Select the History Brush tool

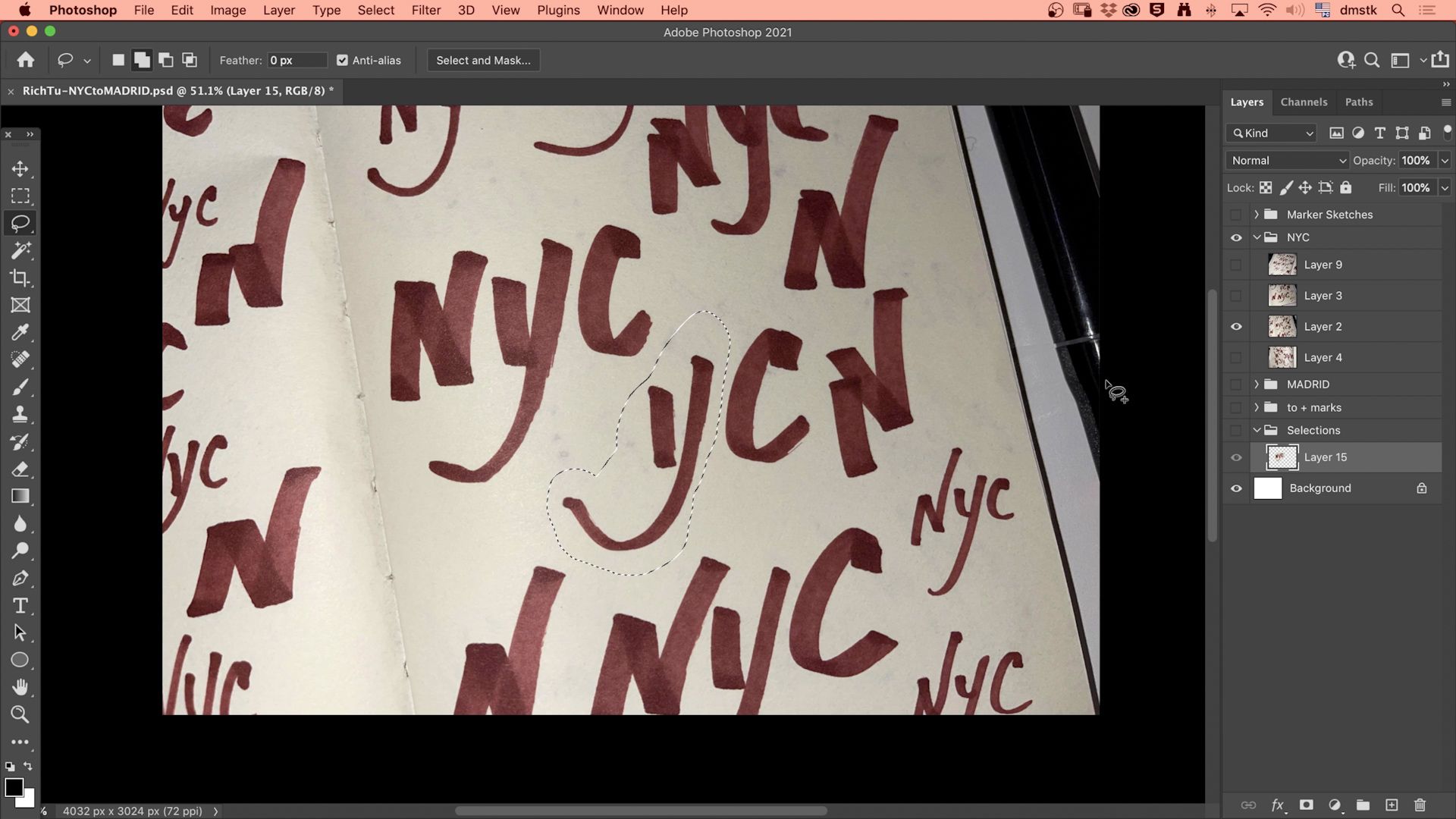tap(20, 441)
